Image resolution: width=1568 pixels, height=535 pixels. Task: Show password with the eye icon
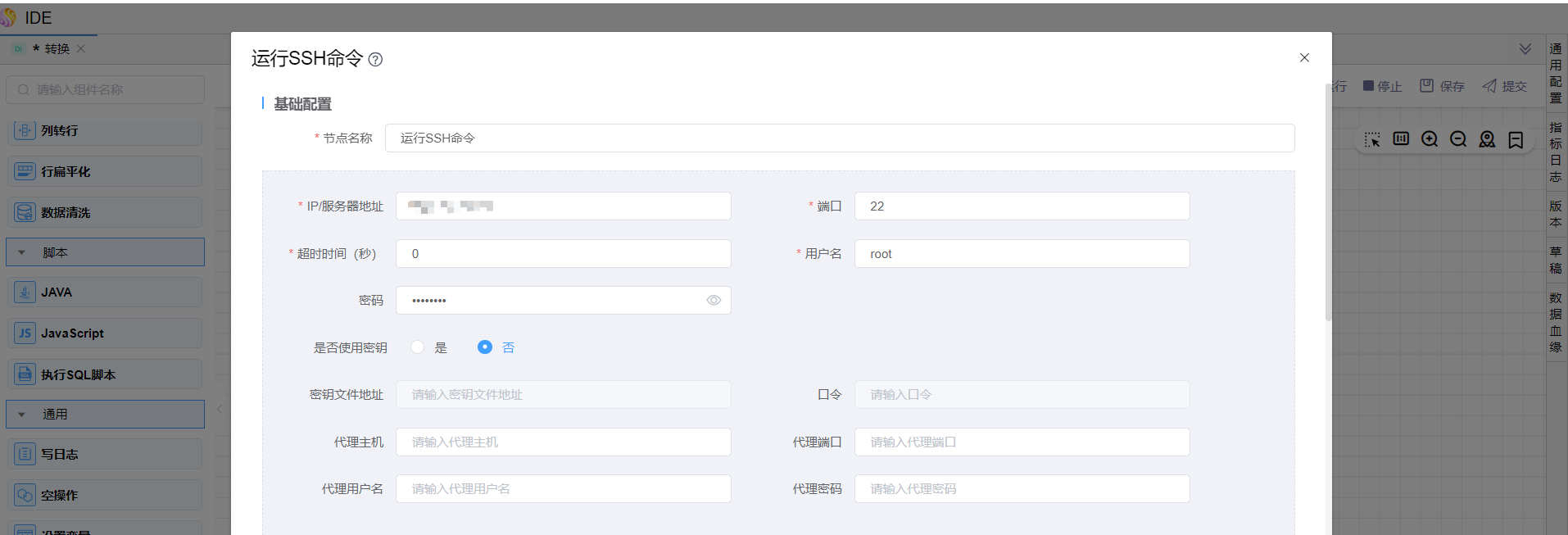click(x=714, y=301)
